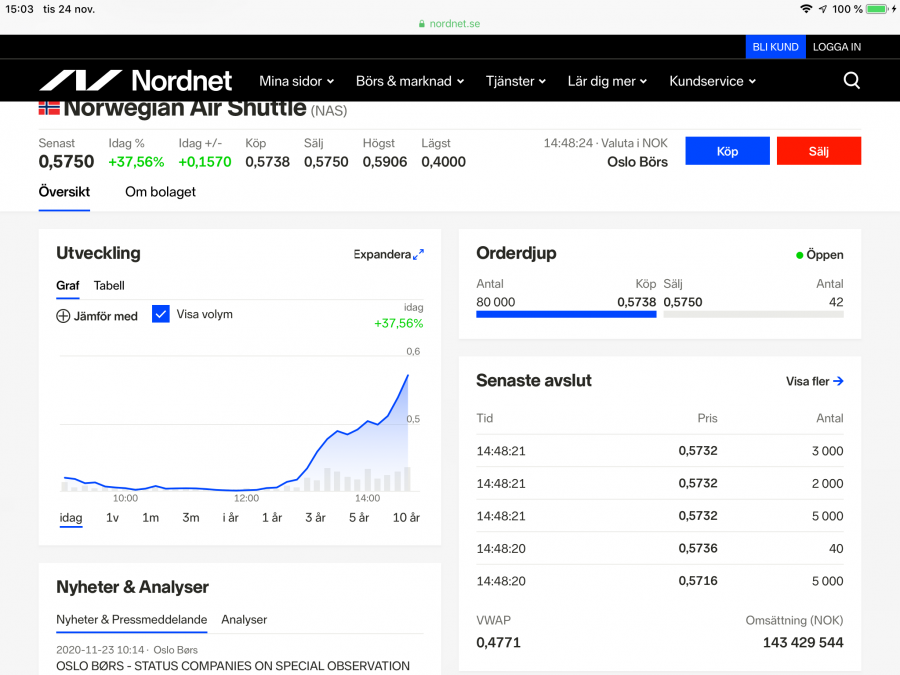Open the Kundservice dropdown
The height and width of the screenshot is (675, 900).
pyautogui.click(x=712, y=81)
